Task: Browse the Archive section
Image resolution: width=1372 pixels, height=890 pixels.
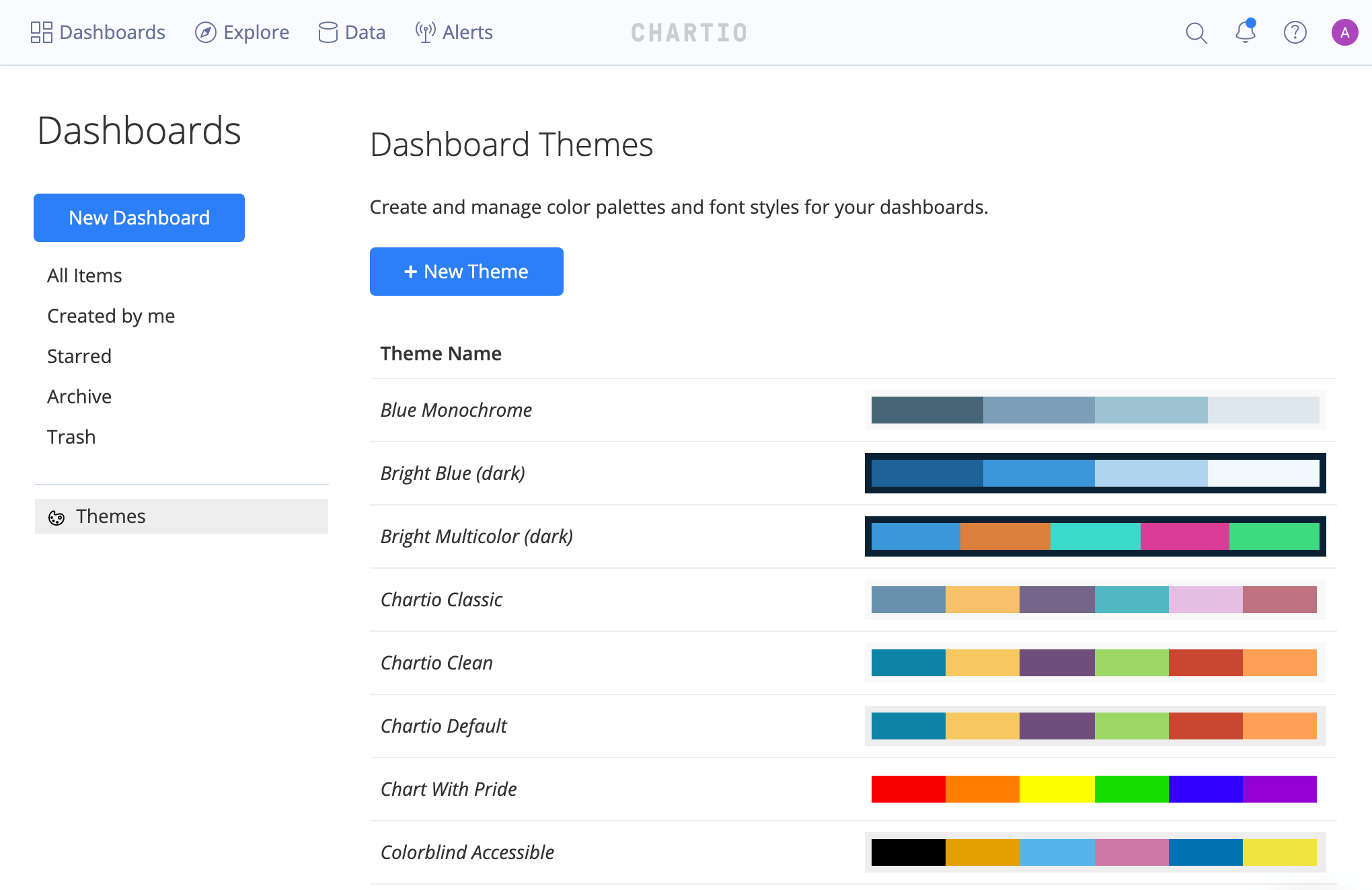Action: coord(79,396)
